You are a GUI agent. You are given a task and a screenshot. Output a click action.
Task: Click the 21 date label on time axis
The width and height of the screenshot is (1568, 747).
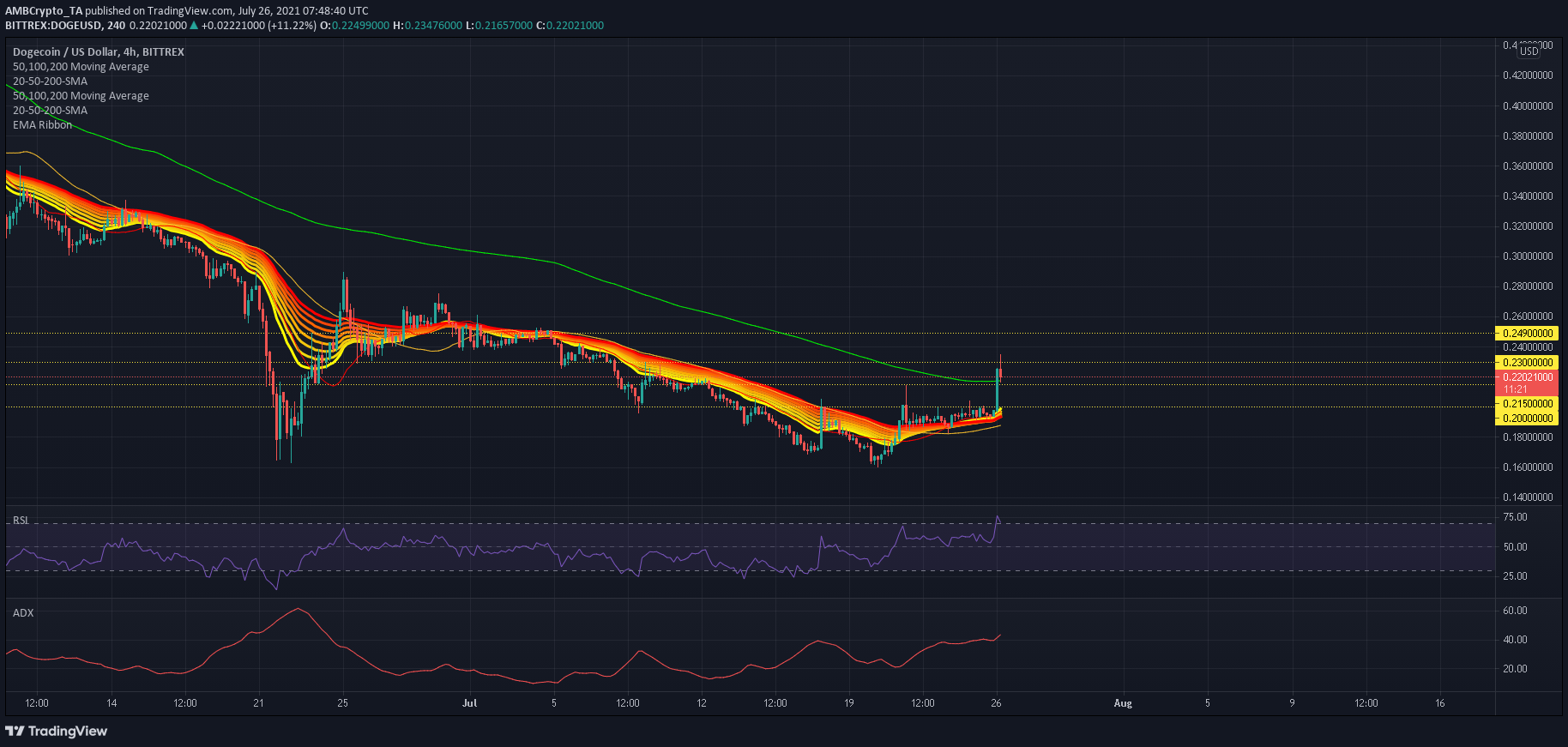tap(258, 703)
